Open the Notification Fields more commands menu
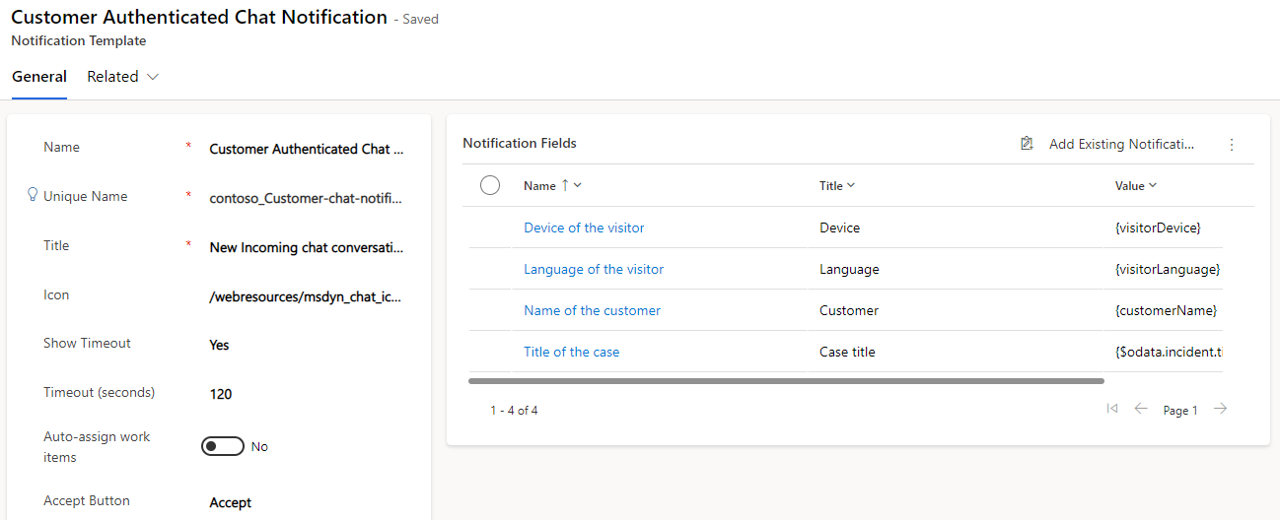 pos(1232,144)
